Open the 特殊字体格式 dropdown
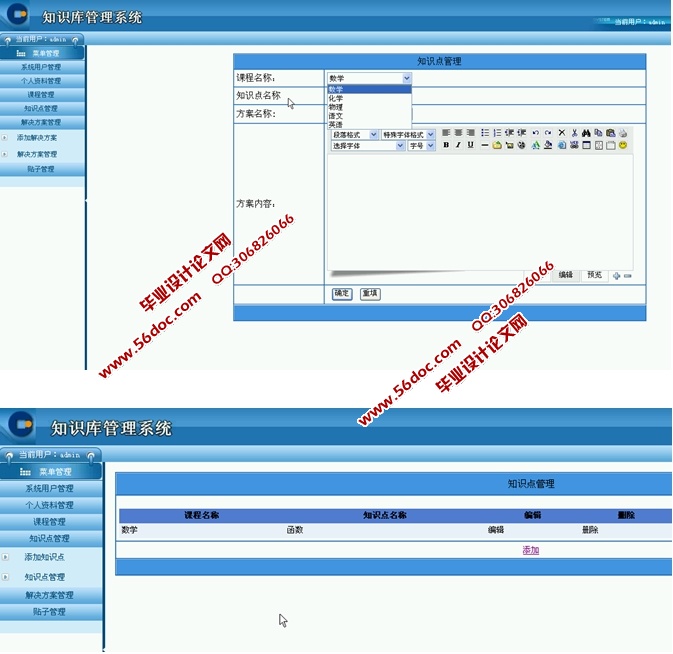673x654 pixels. (x=408, y=134)
